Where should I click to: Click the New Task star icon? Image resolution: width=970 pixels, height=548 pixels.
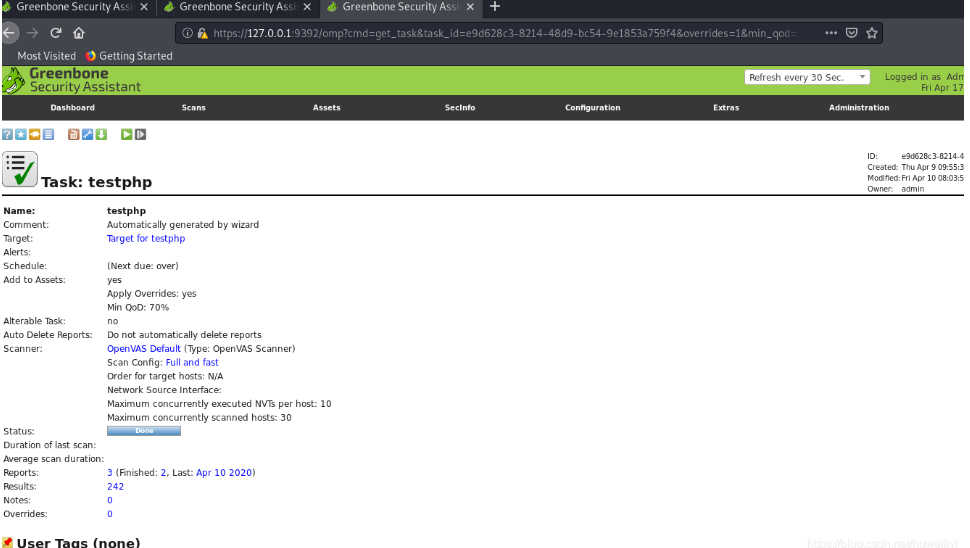(21, 134)
